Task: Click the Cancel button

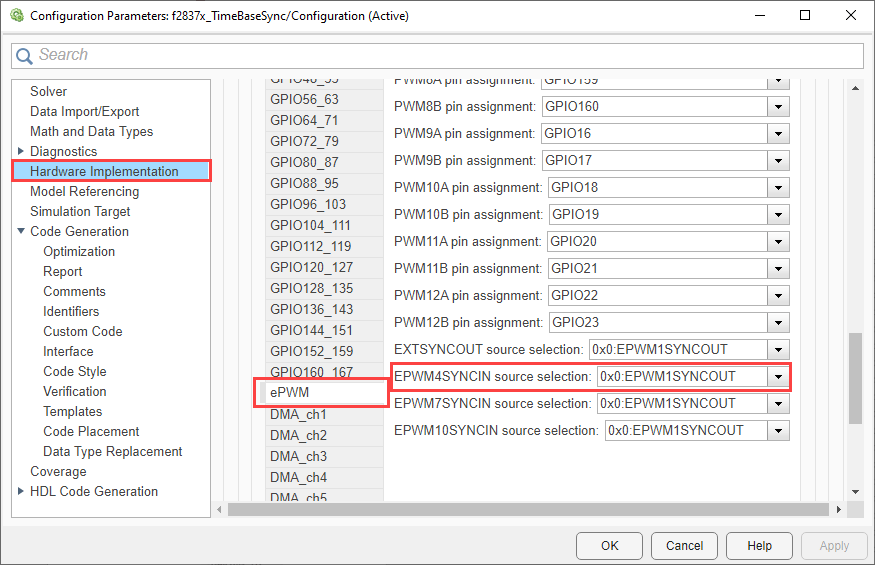Action: pyautogui.click(x=684, y=545)
